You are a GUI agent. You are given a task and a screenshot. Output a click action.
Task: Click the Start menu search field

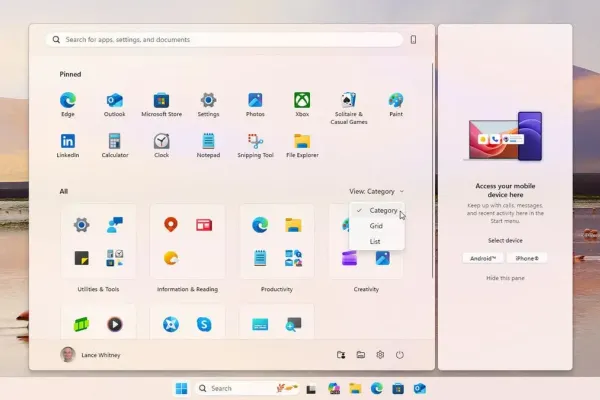(x=224, y=39)
